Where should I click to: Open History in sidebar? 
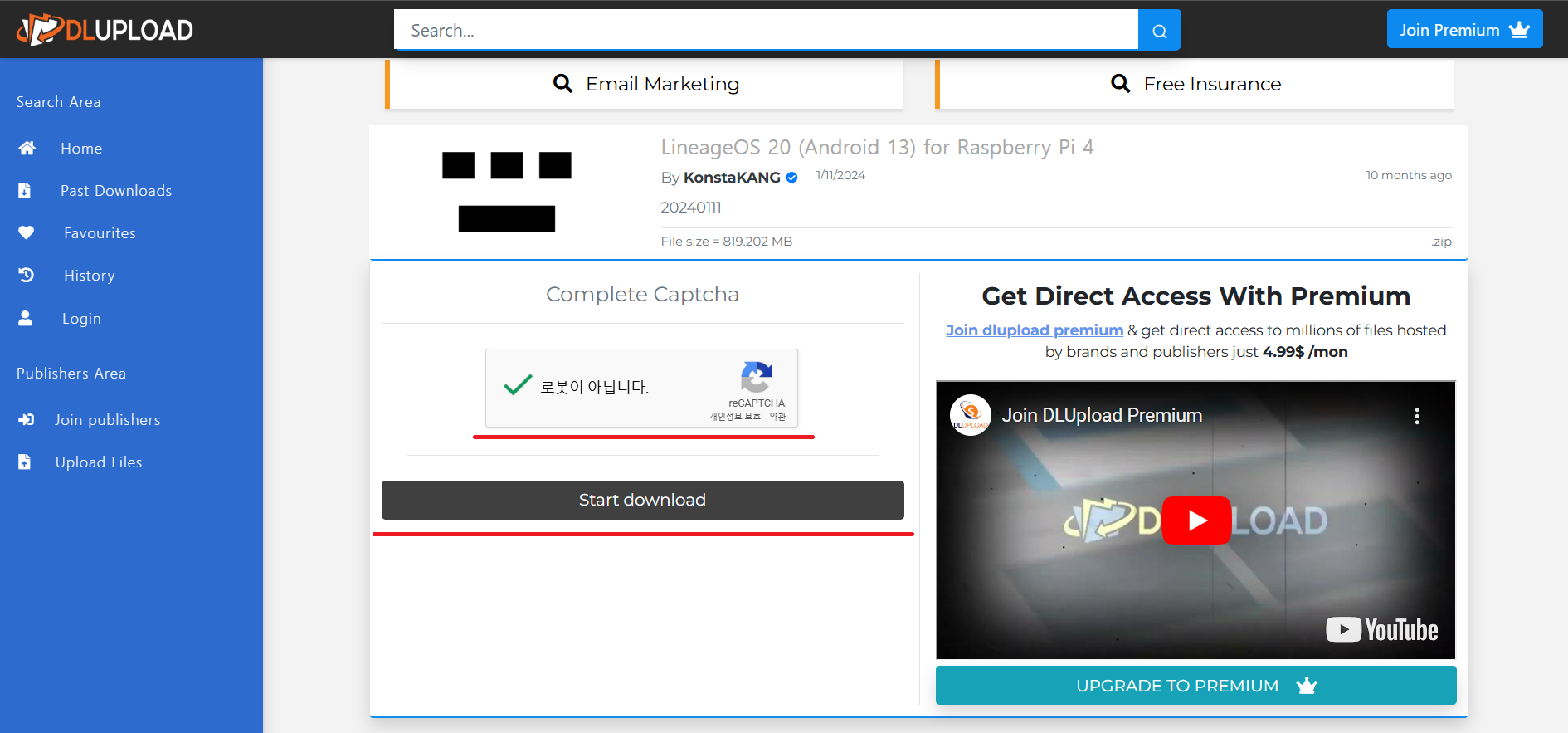90,276
